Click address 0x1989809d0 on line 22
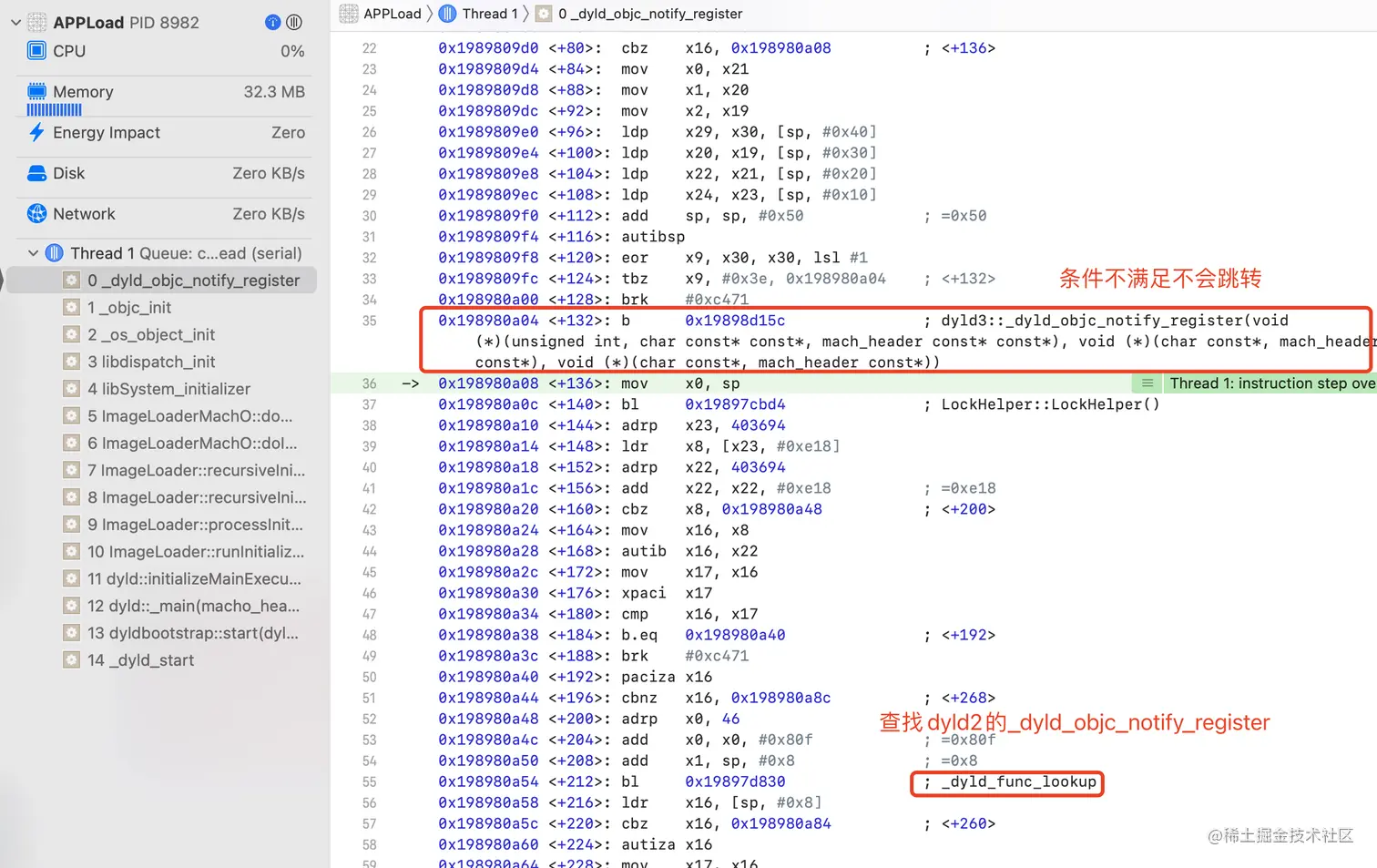 488,48
